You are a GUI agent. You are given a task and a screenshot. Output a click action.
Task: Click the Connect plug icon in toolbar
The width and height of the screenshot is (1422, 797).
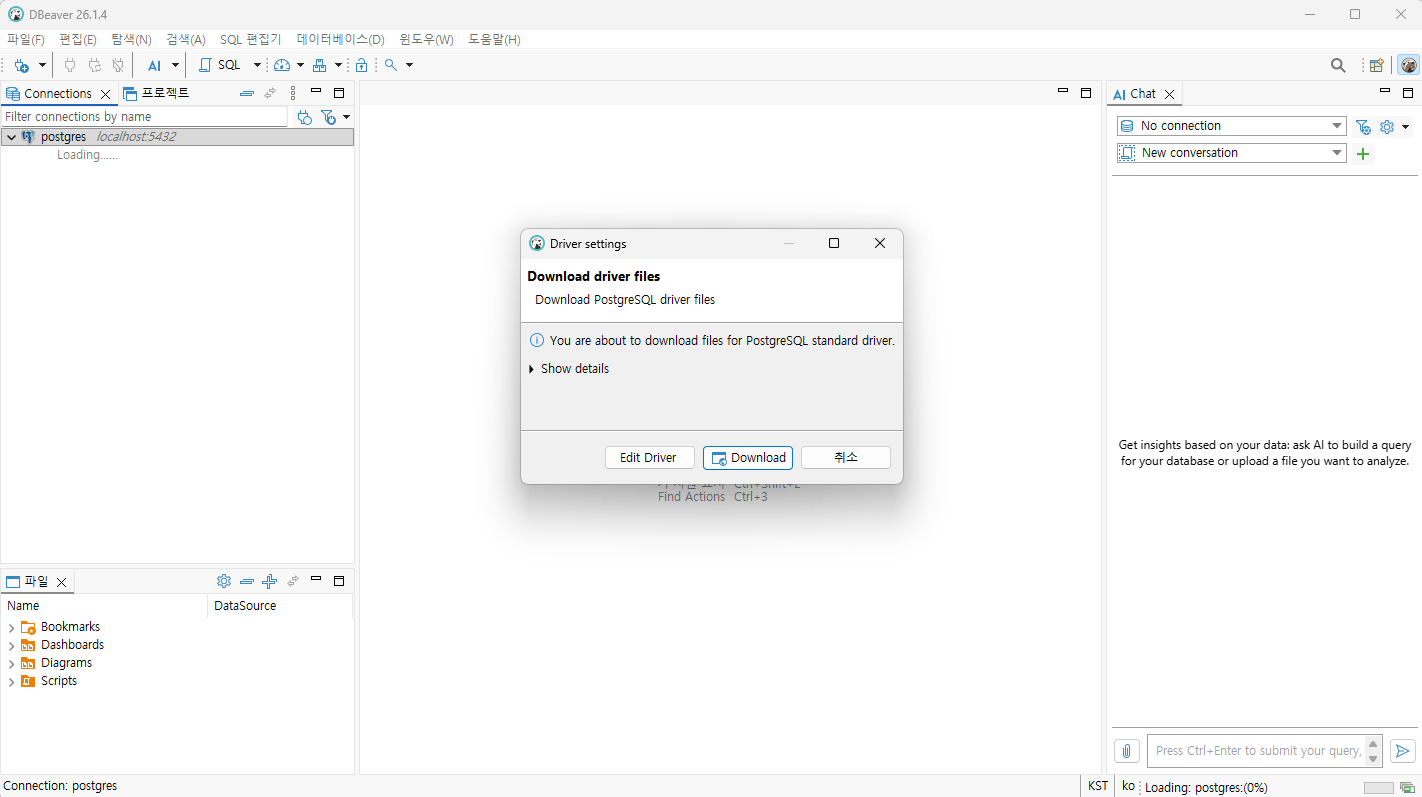coord(70,65)
